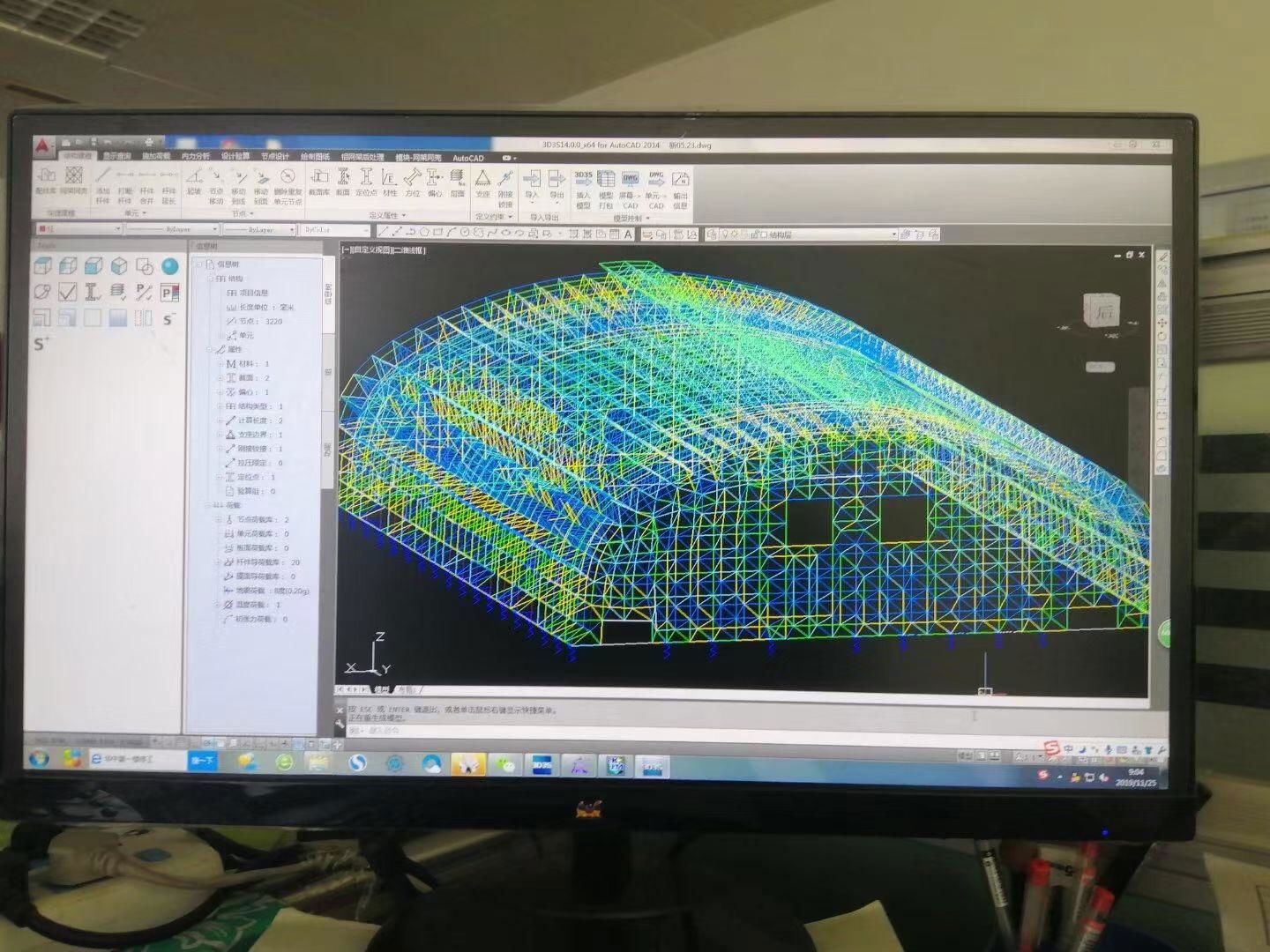Click the 杆件延长 extend member tool
The height and width of the screenshot is (952, 1270).
pos(168,186)
